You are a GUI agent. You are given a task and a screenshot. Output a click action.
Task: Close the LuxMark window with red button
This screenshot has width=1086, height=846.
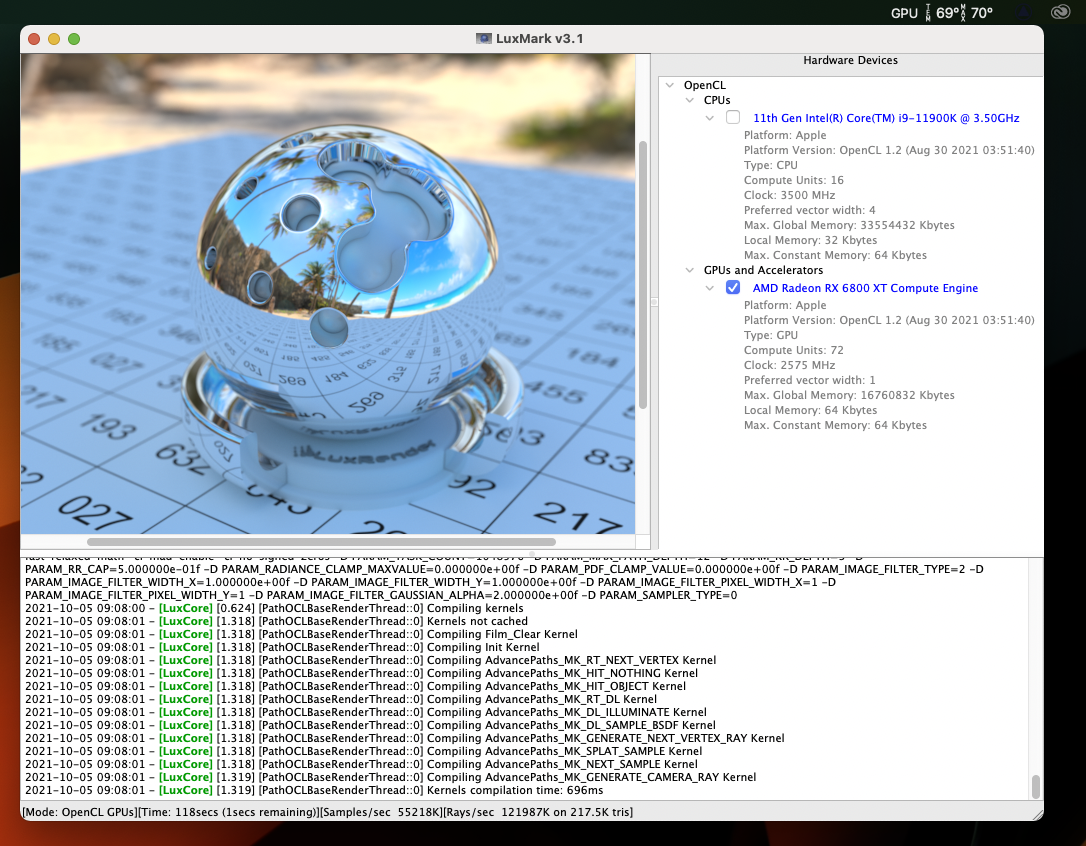(x=34, y=39)
